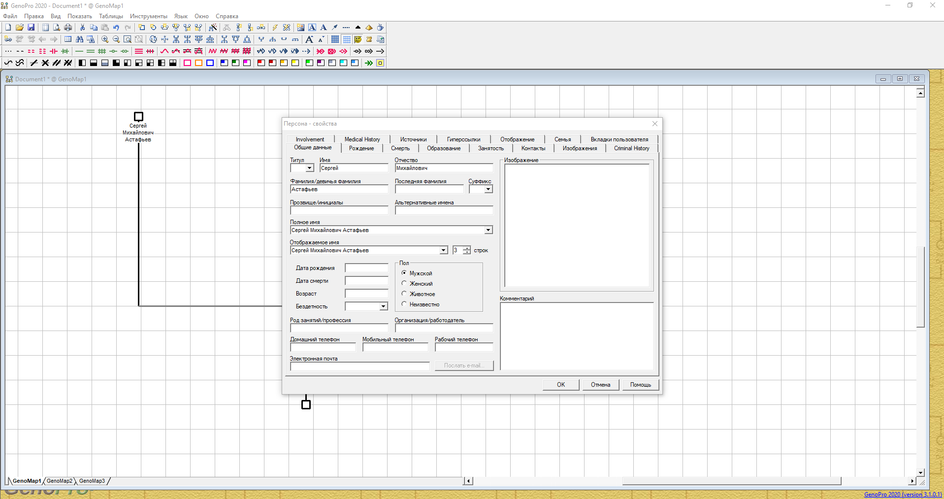
Task: Click the Электронная почта field
Action: click(x=359, y=367)
